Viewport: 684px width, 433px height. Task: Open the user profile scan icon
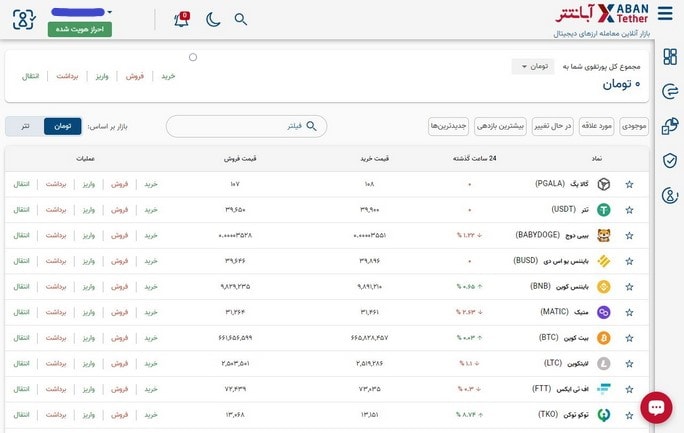pos(23,19)
